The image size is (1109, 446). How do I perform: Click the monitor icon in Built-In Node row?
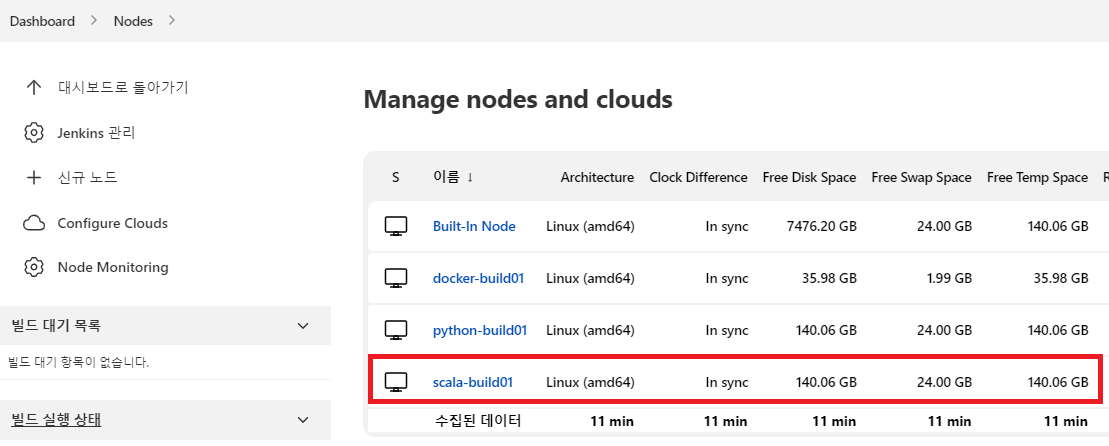(x=396, y=226)
